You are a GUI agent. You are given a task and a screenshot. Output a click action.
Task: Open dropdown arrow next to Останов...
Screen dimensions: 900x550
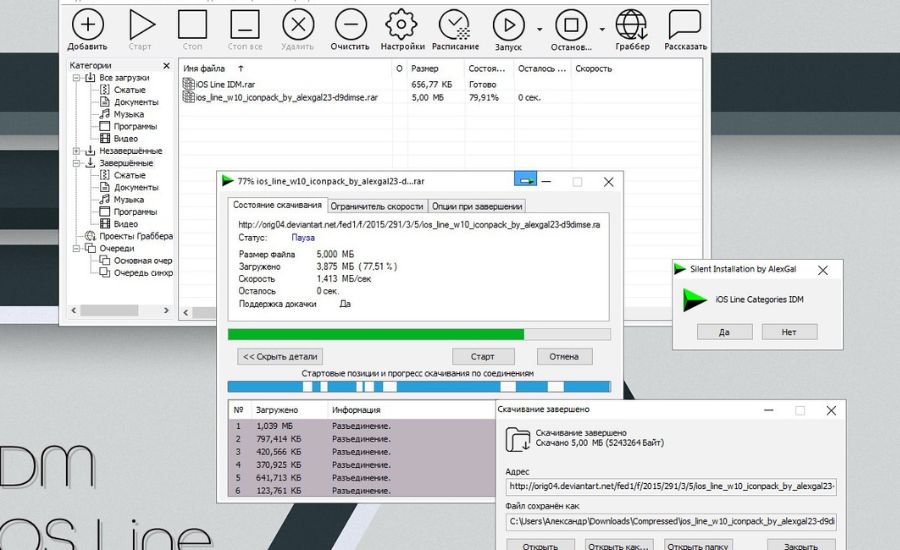[x=602, y=29]
